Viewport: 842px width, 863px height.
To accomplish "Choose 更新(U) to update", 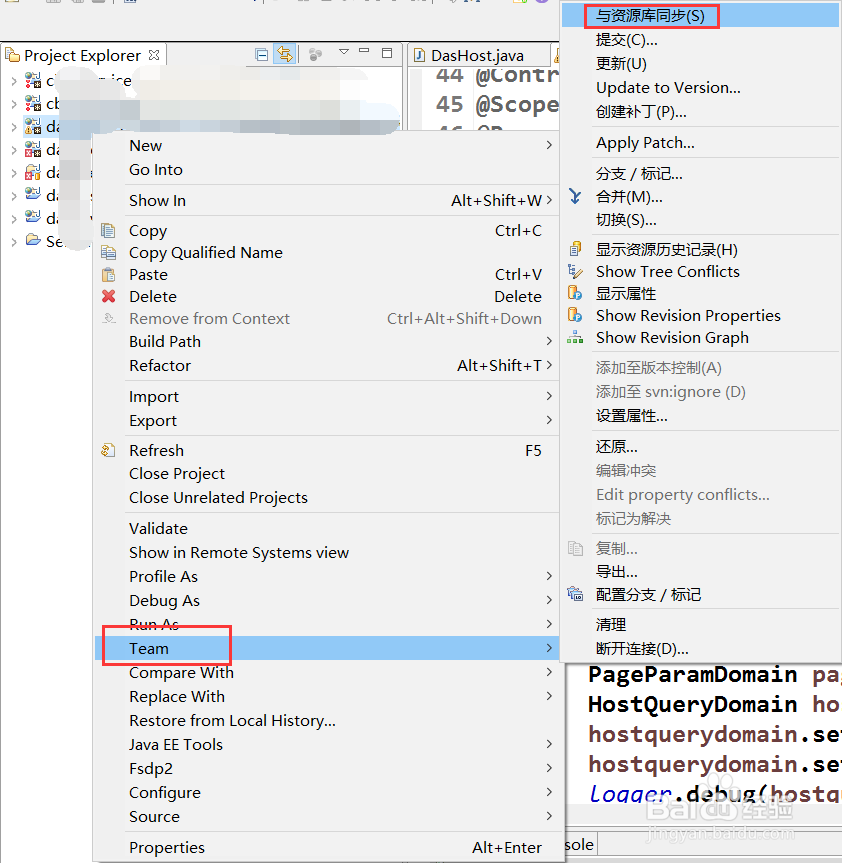I will (701, 64).
